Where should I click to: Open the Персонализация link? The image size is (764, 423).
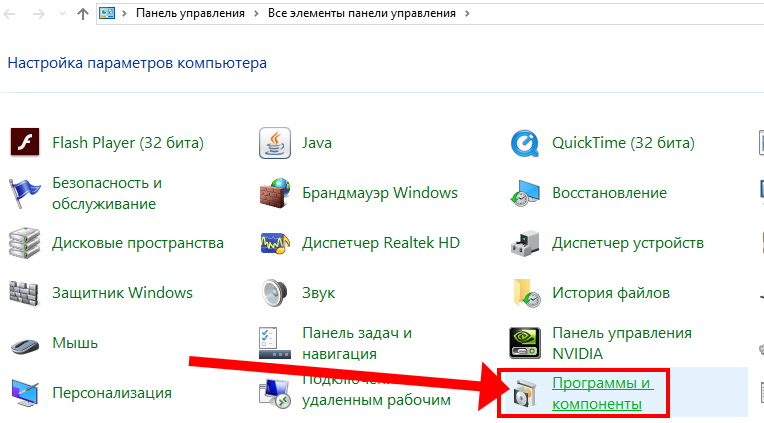coord(112,393)
